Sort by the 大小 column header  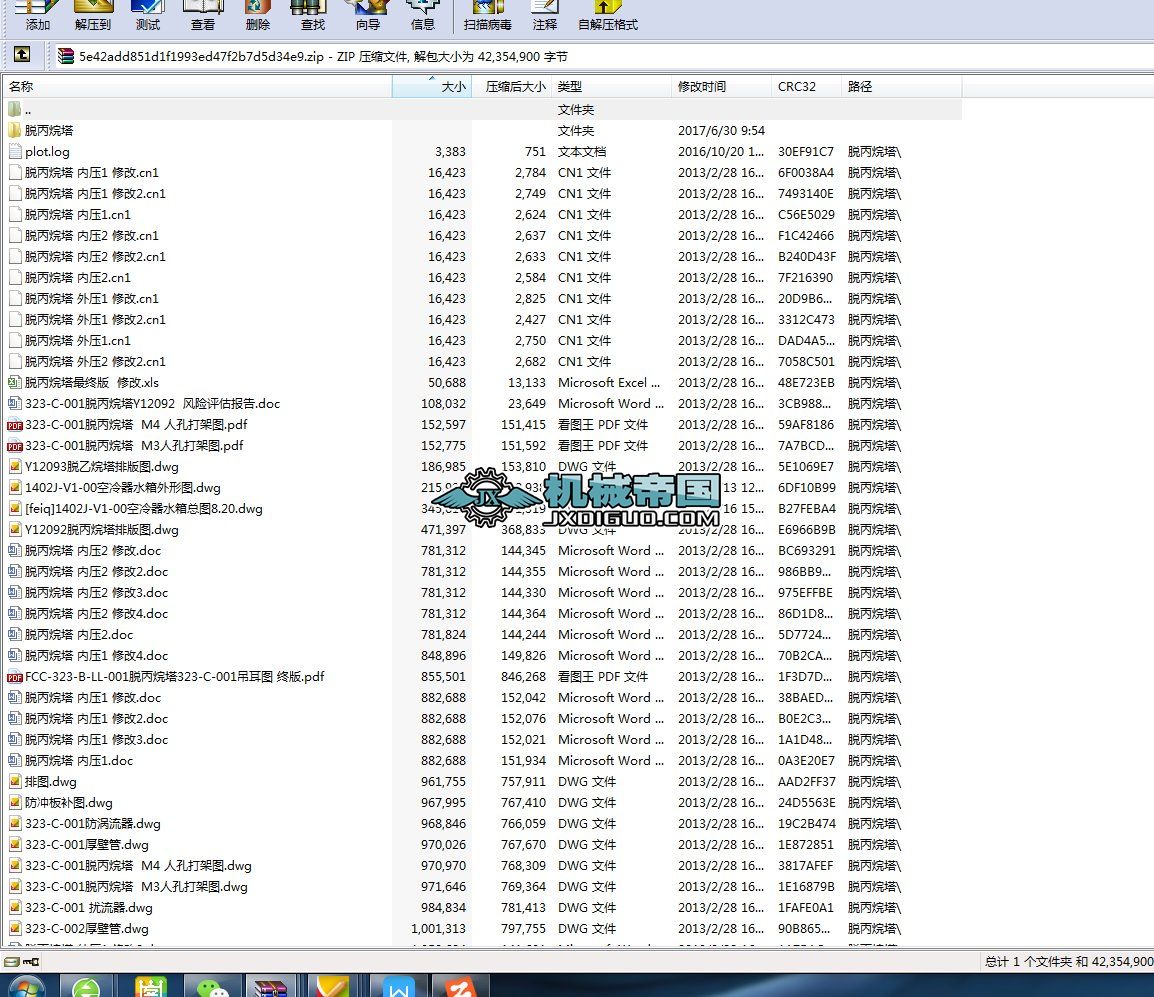point(432,86)
